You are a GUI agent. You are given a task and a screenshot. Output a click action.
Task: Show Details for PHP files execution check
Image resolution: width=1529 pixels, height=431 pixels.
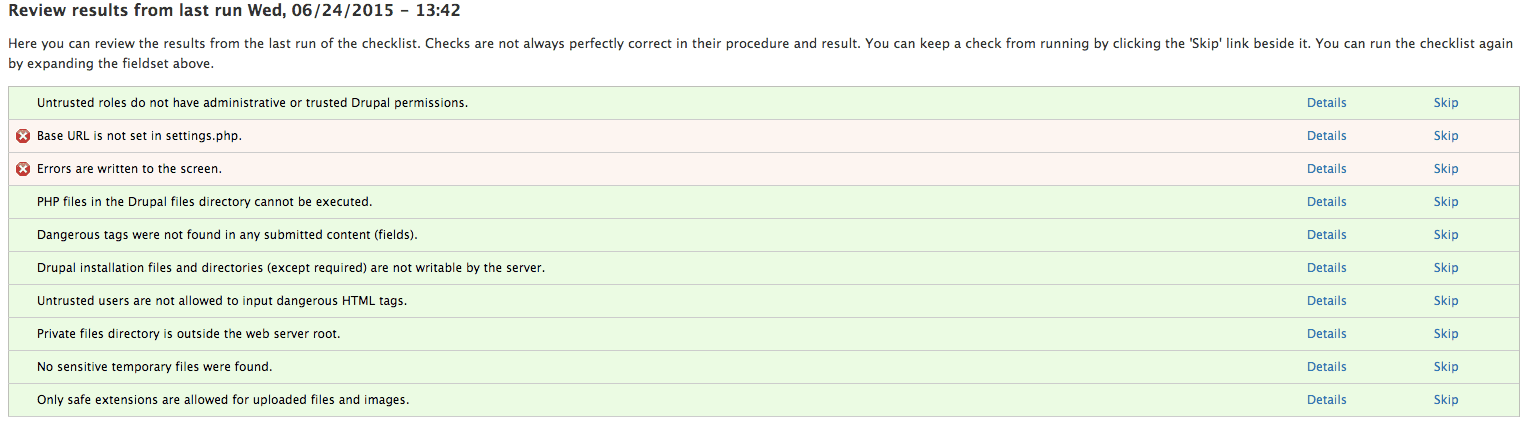pos(1326,202)
